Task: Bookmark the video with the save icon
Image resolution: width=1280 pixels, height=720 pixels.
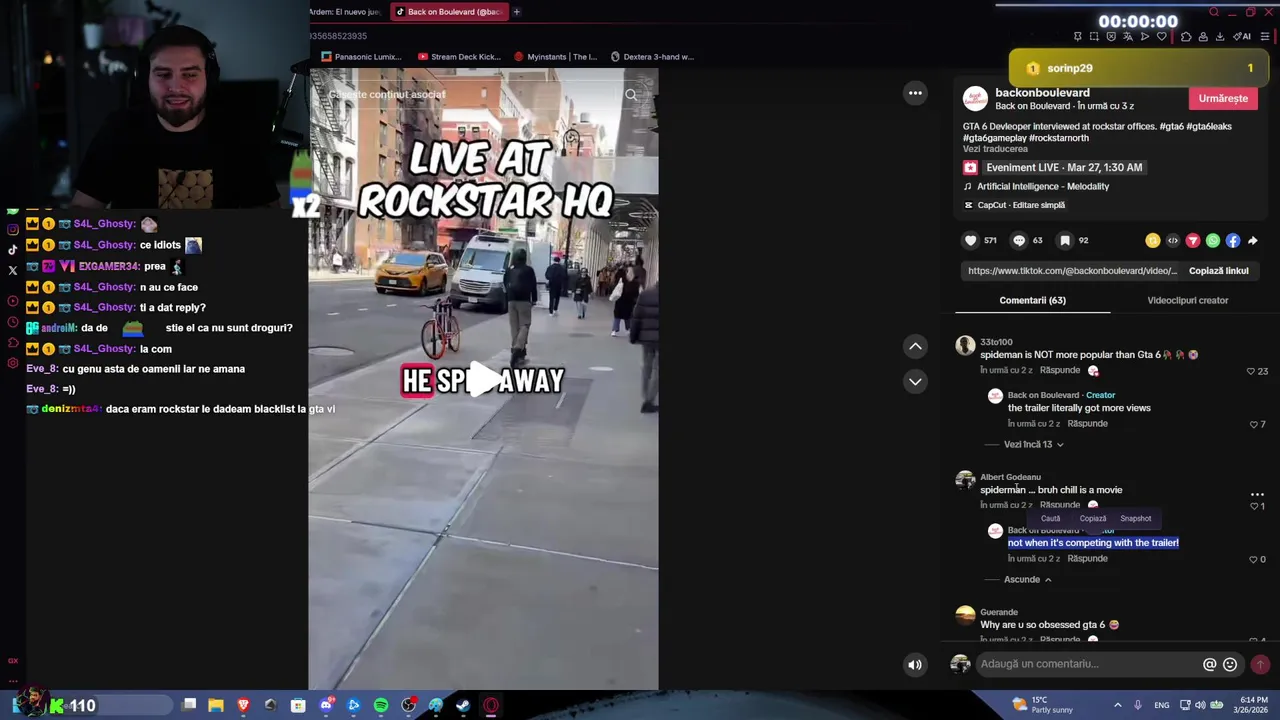Action: 1065,240
